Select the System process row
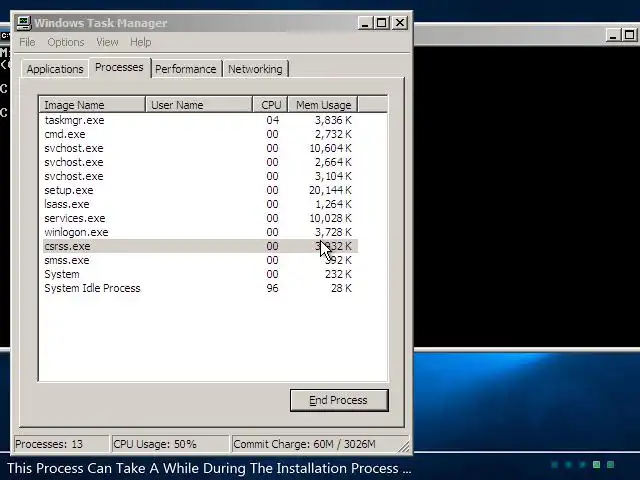The height and width of the screenshot is (480, 640). pos(200,274)
